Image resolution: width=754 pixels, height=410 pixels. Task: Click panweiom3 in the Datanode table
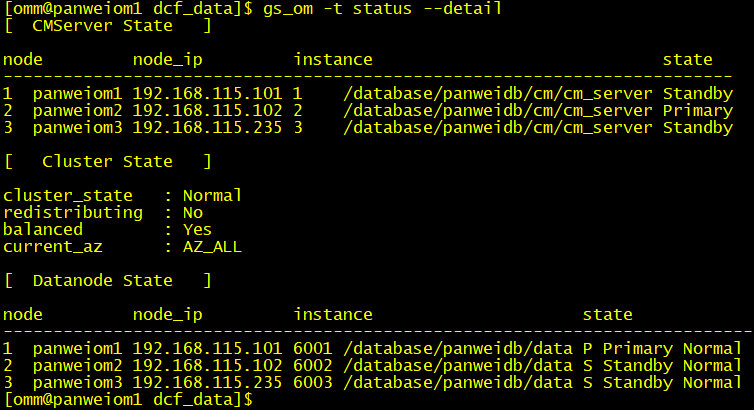(77, 383)
